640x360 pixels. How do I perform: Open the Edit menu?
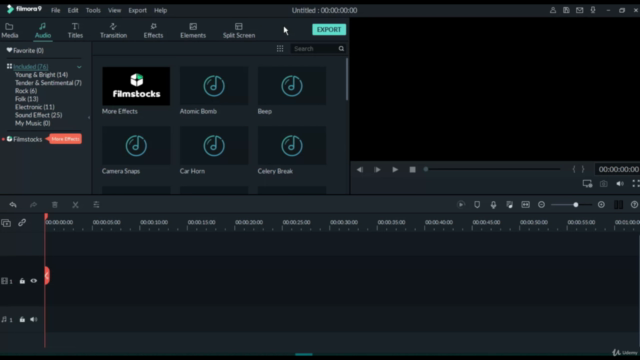coord(73,10)
